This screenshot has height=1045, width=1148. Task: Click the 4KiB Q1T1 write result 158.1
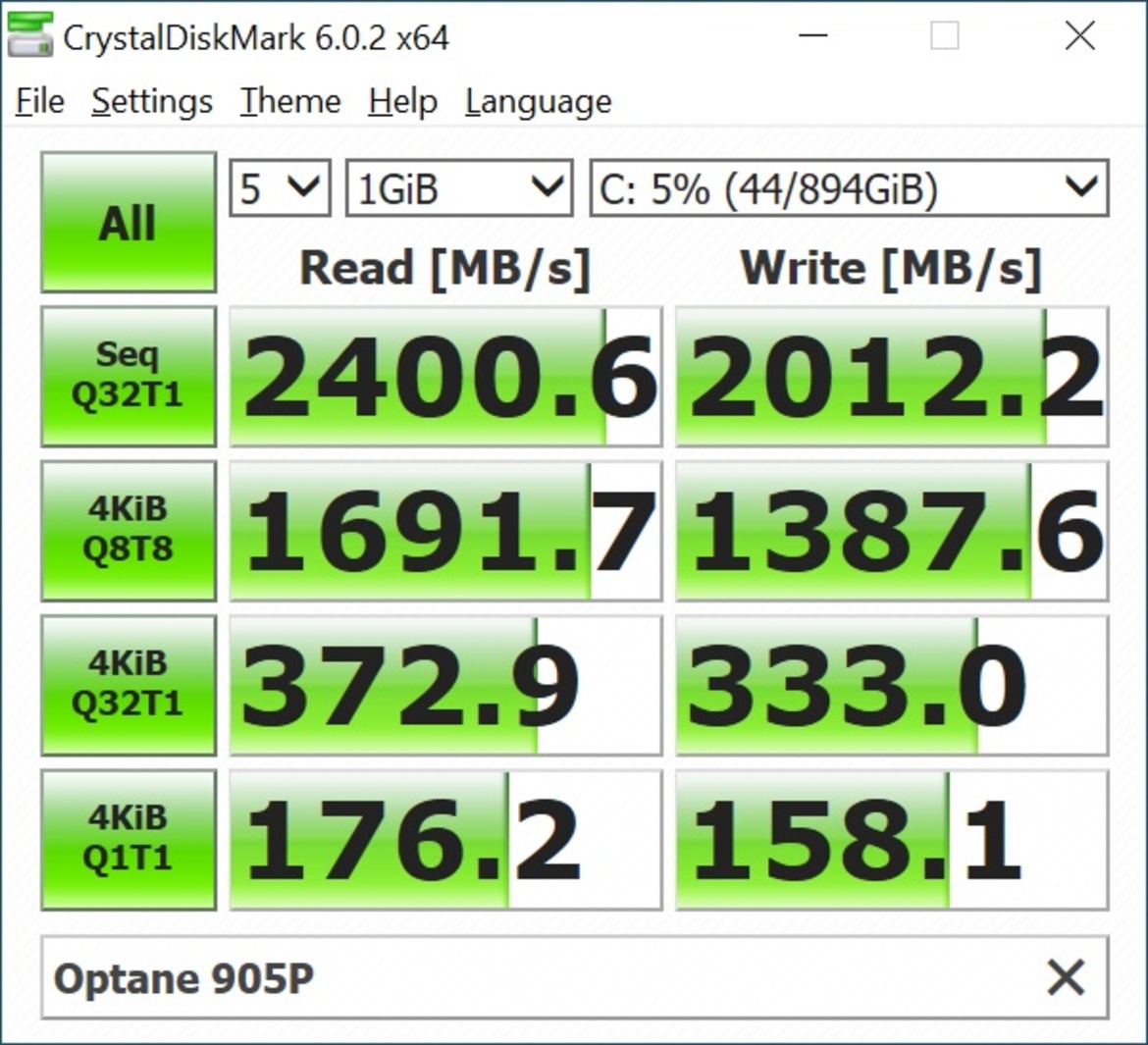(892, 840)
